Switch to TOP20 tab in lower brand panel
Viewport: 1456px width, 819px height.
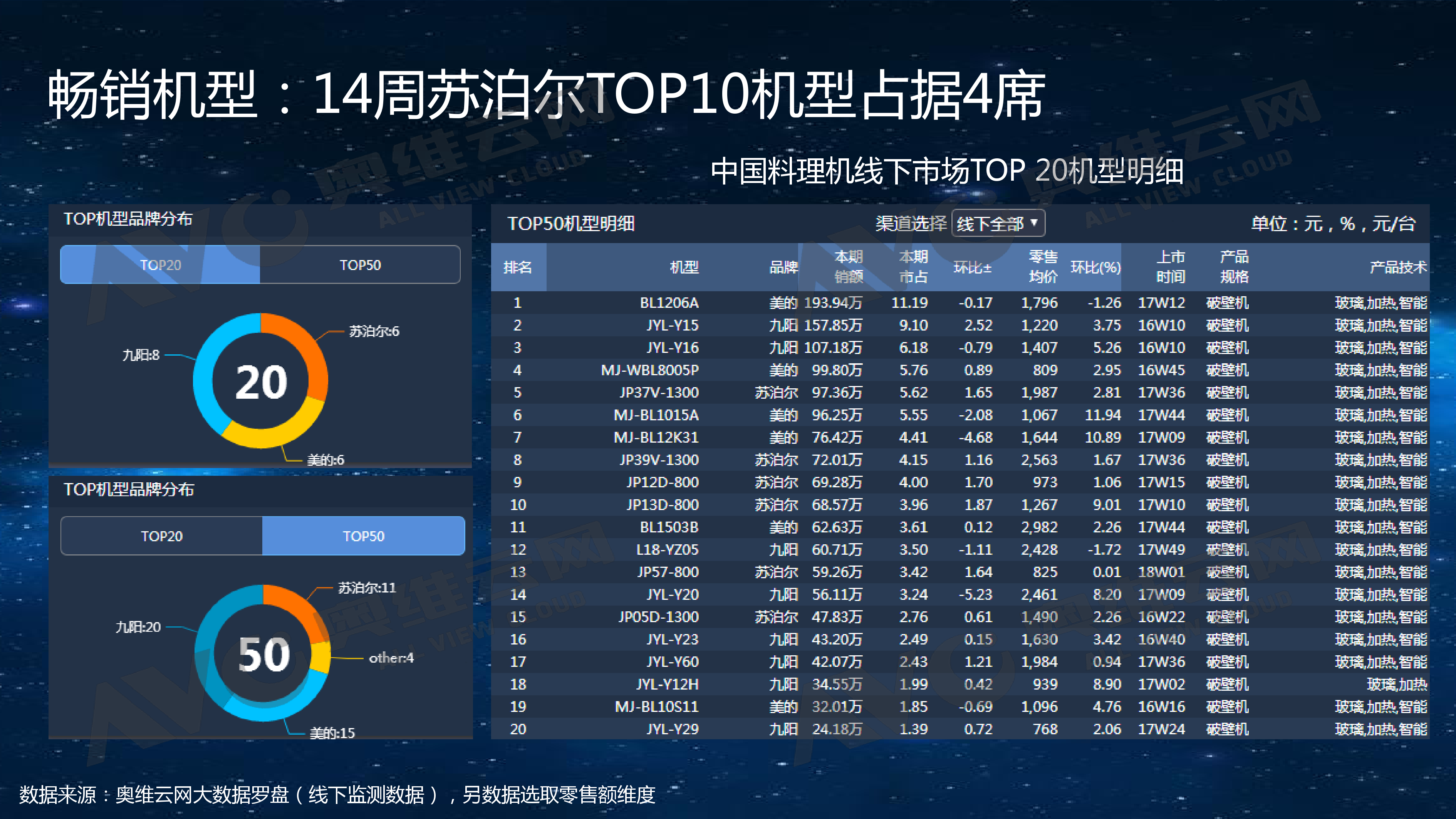pos(162,535)
